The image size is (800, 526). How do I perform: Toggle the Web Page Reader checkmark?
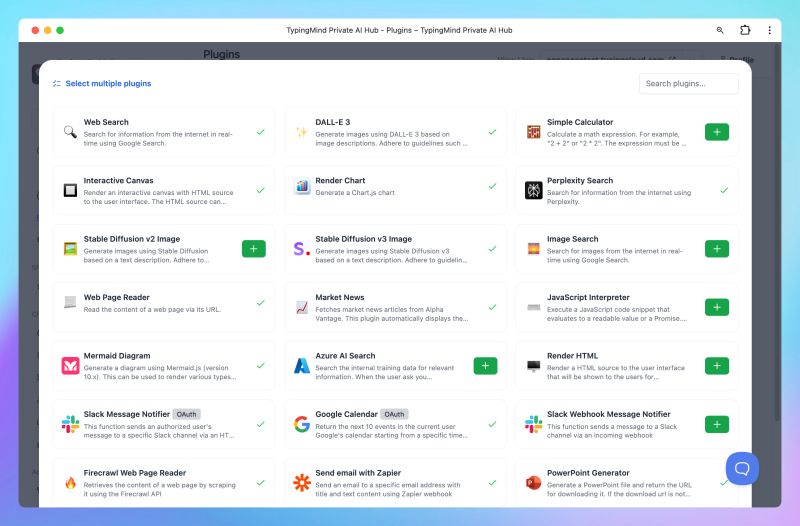tap(261, 303)
